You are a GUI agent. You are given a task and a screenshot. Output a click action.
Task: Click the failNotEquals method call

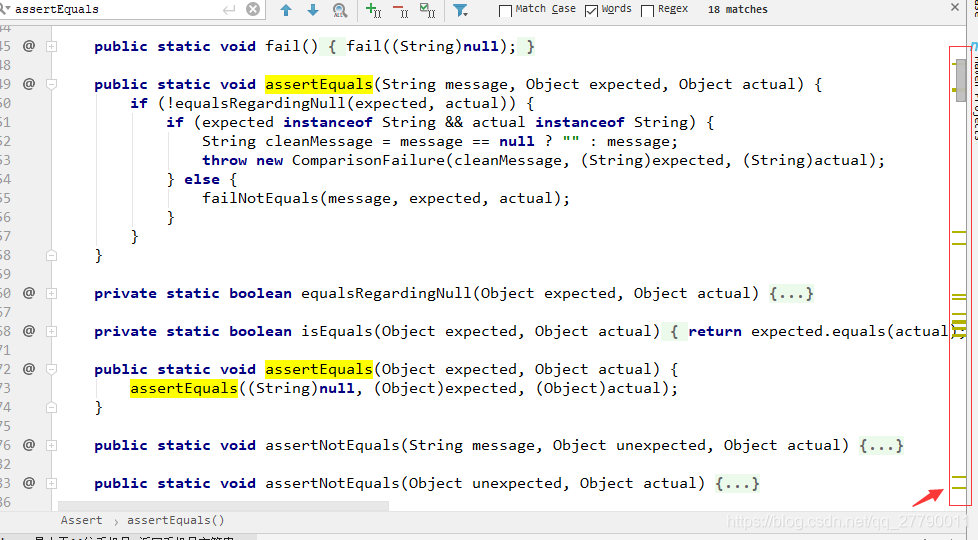pyautogui.click(x=260, y=198)
